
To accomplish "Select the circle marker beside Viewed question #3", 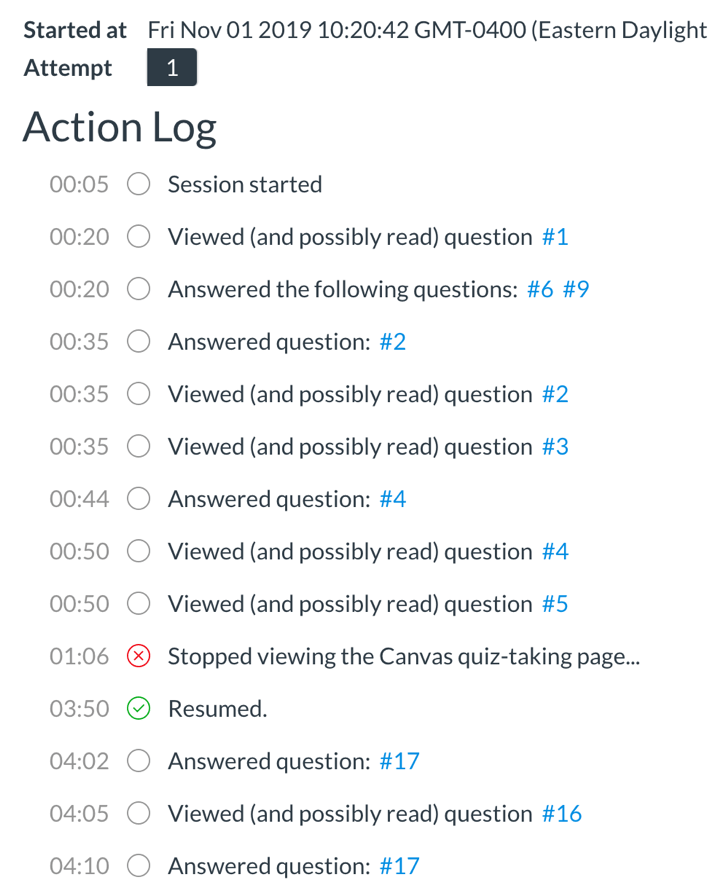I will click(138, 446).
